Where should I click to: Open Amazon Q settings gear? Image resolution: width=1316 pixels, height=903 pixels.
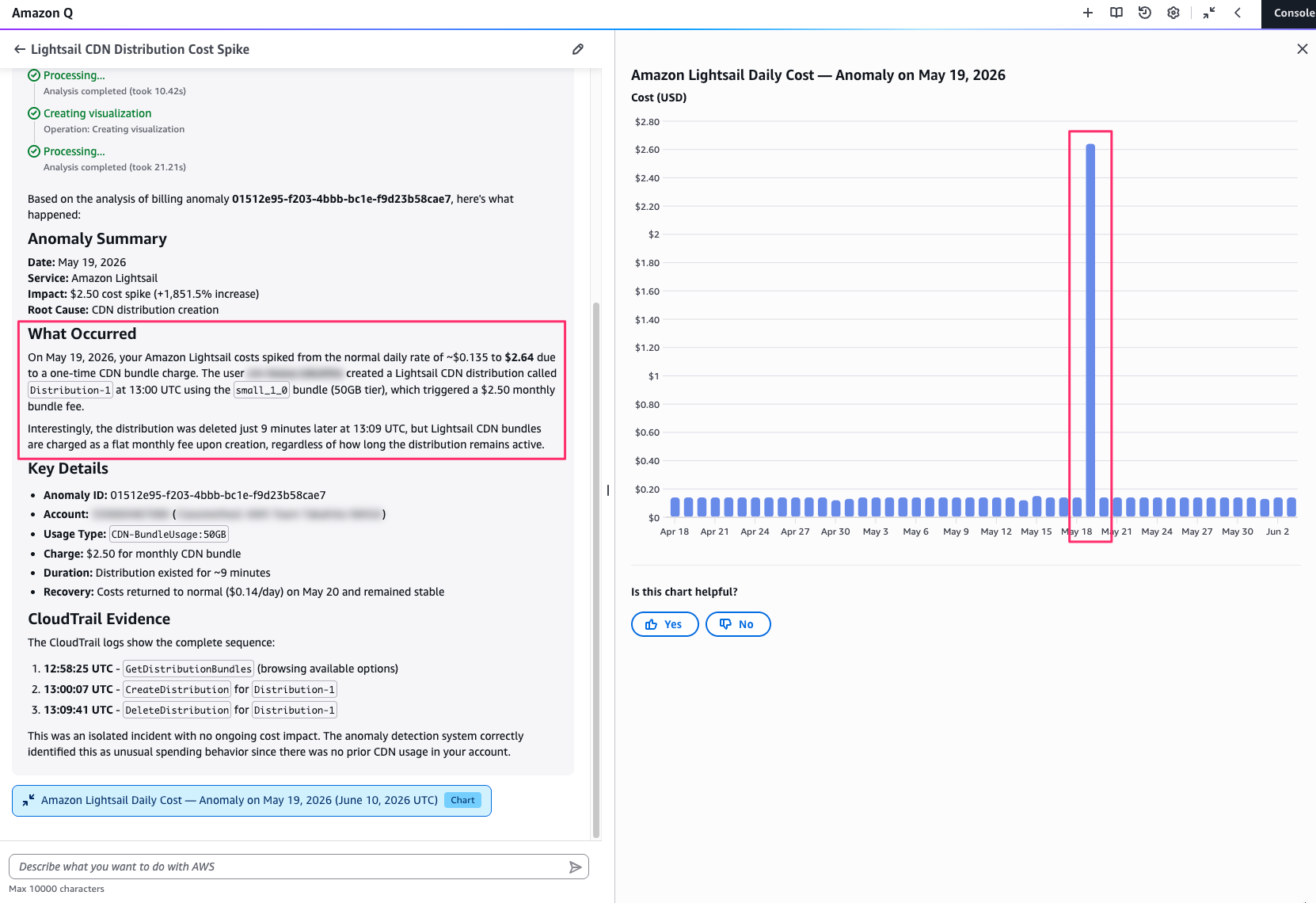point(1173,13)
